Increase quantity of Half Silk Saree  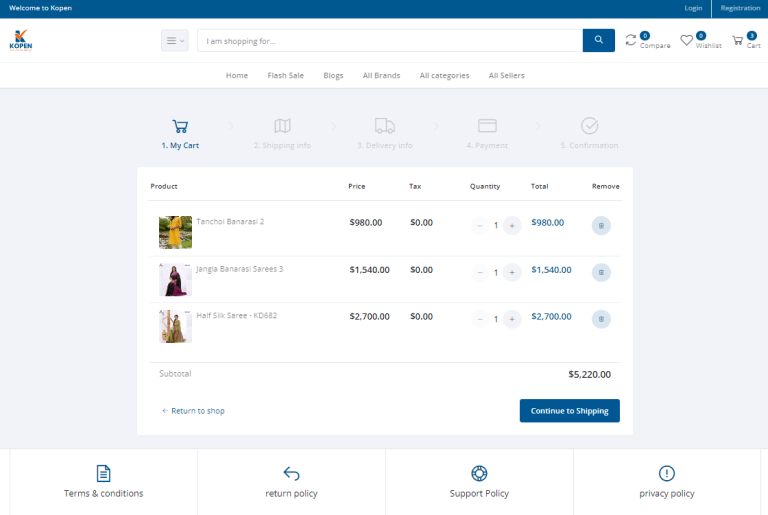pos(512,319)
